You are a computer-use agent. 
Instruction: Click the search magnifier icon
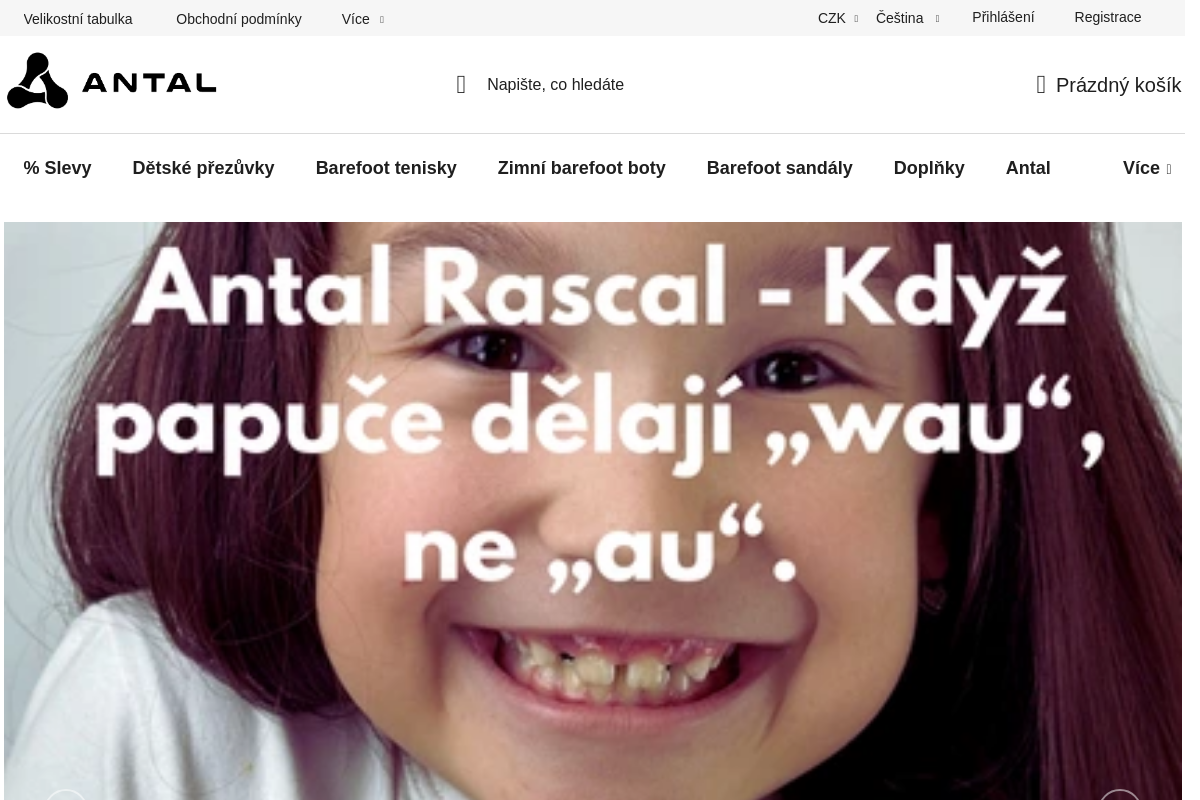pos(461,85)
